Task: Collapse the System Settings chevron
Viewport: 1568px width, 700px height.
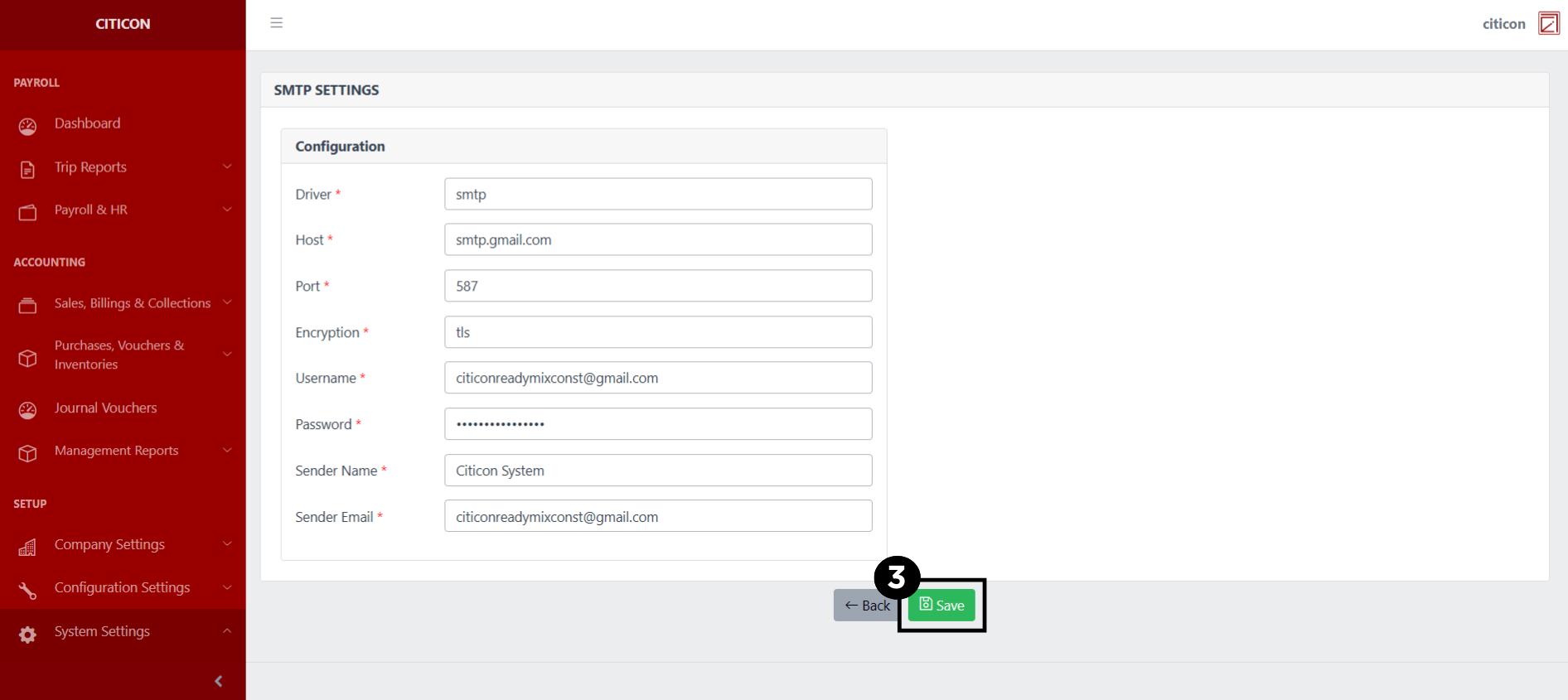Action: [227, 631]
